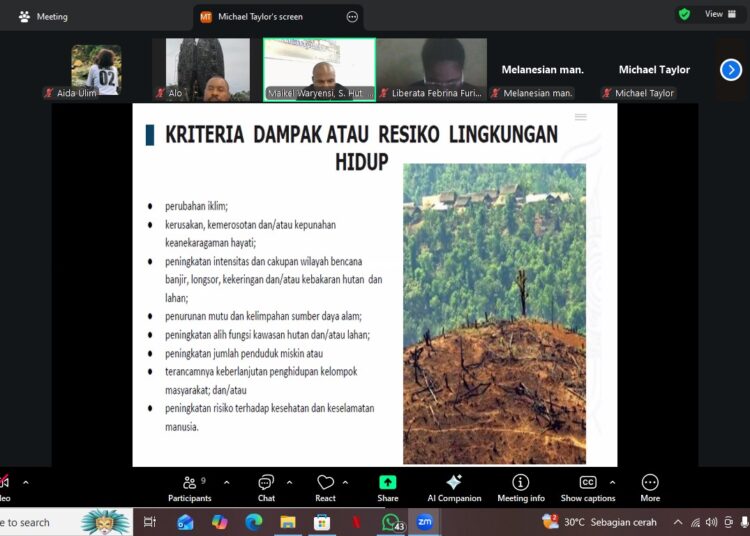This screenshot has width=750, height=536.
Task: Toggle the video camera button
Action: point(5,489)
